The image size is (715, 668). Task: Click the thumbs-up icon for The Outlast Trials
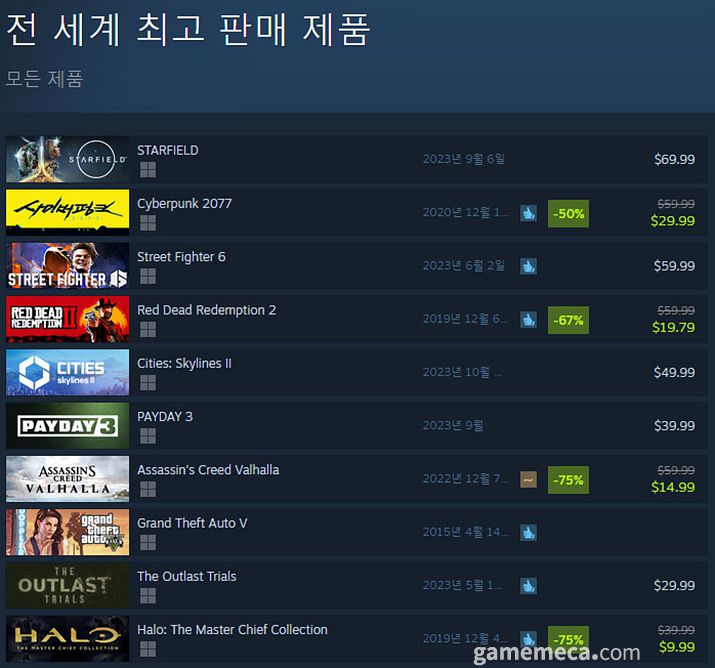coord(528,586)
